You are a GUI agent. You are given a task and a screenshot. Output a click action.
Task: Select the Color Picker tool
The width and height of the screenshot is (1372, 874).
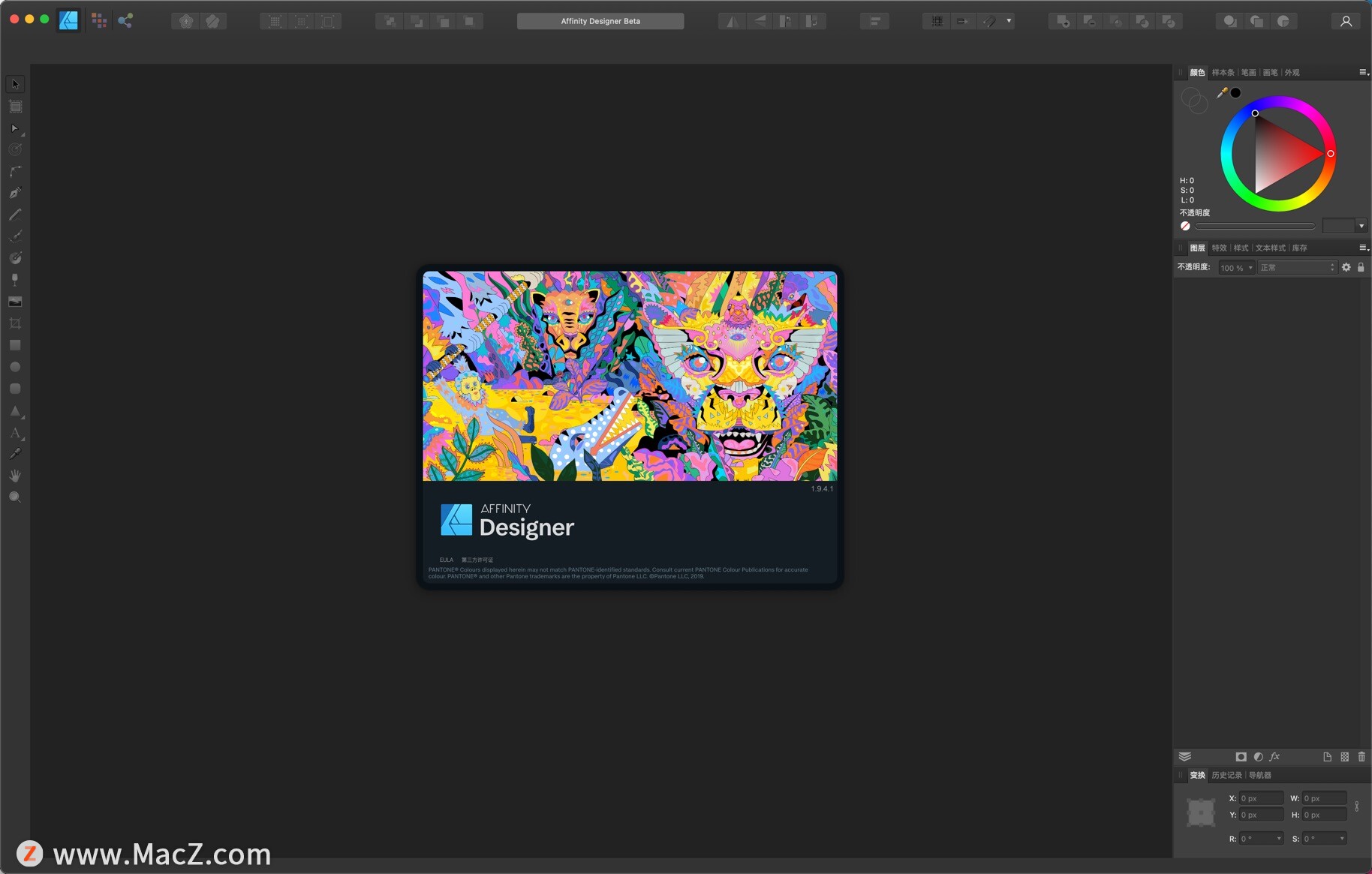(x=15, y=454)
